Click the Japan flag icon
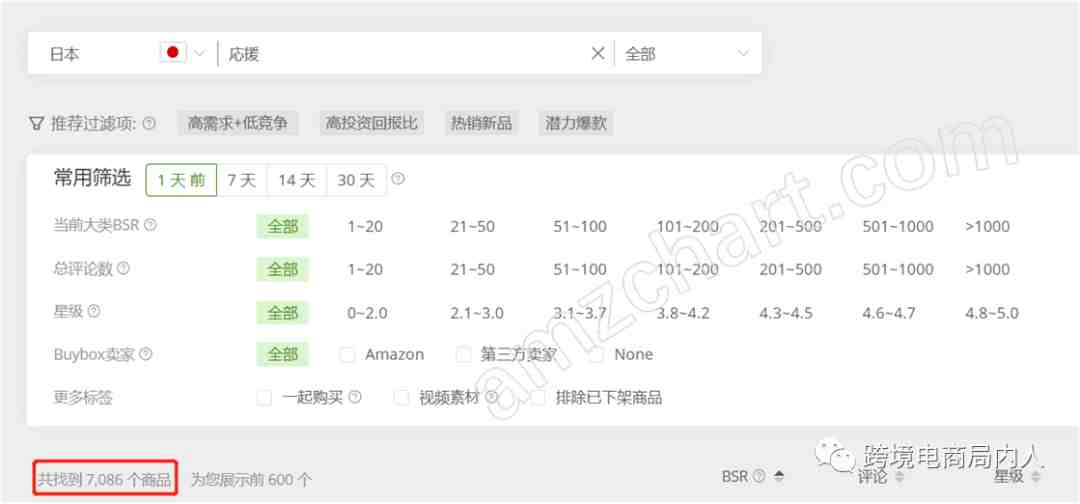 click(173, 52)
